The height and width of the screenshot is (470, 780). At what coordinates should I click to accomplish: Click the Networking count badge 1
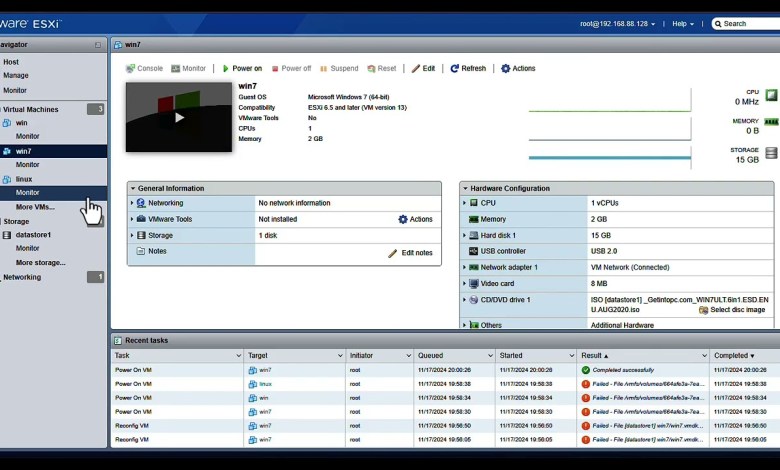tap(96, 277)
